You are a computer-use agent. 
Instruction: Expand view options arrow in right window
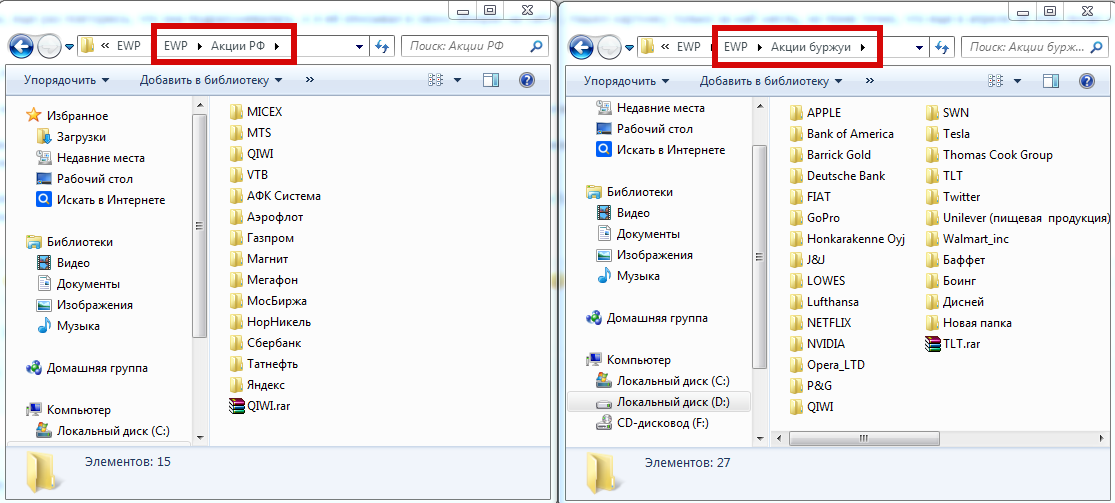(x=1018, y=80)
